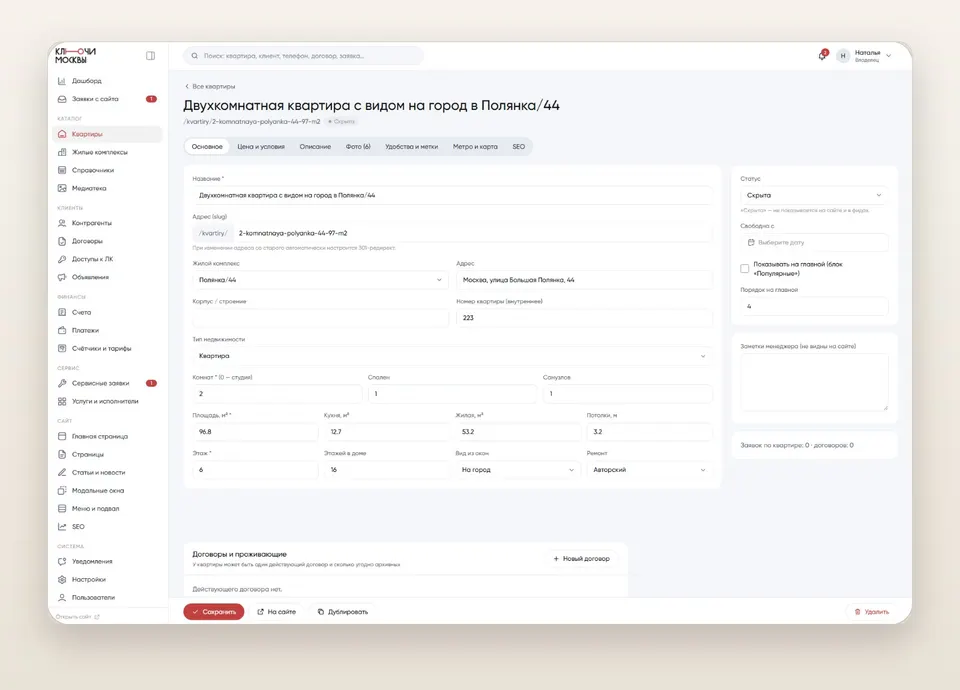Open Контрагенты in the sidebar
This screenshot has width=960, height=690.
click(107, 223)
